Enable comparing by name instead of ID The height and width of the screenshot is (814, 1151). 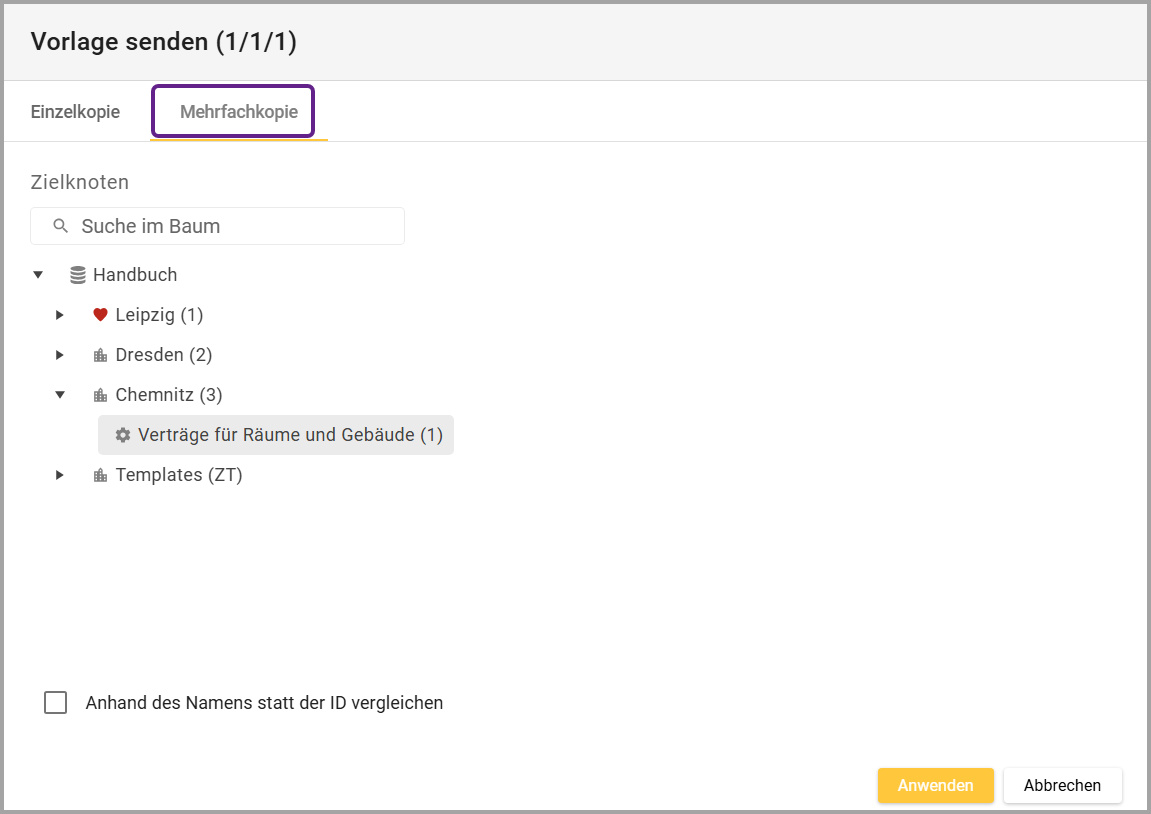(x=56, y=703)
